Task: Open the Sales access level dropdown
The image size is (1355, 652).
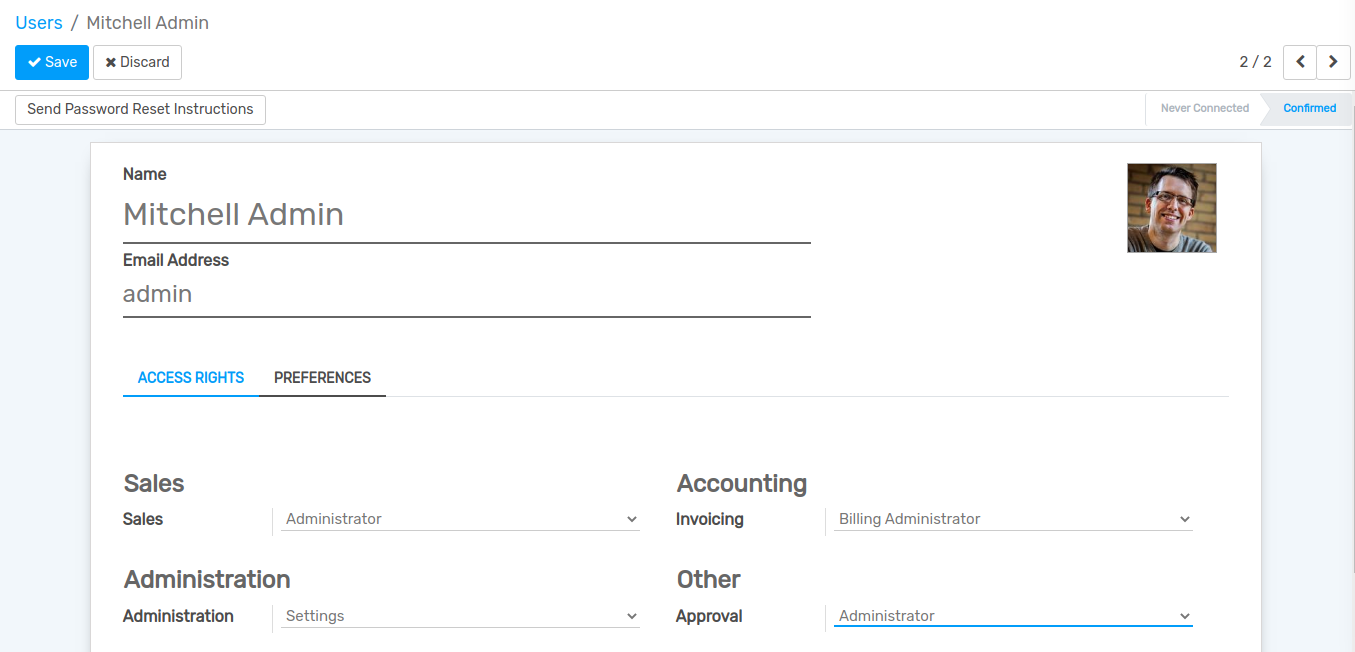Action: [x=460, y=519]
